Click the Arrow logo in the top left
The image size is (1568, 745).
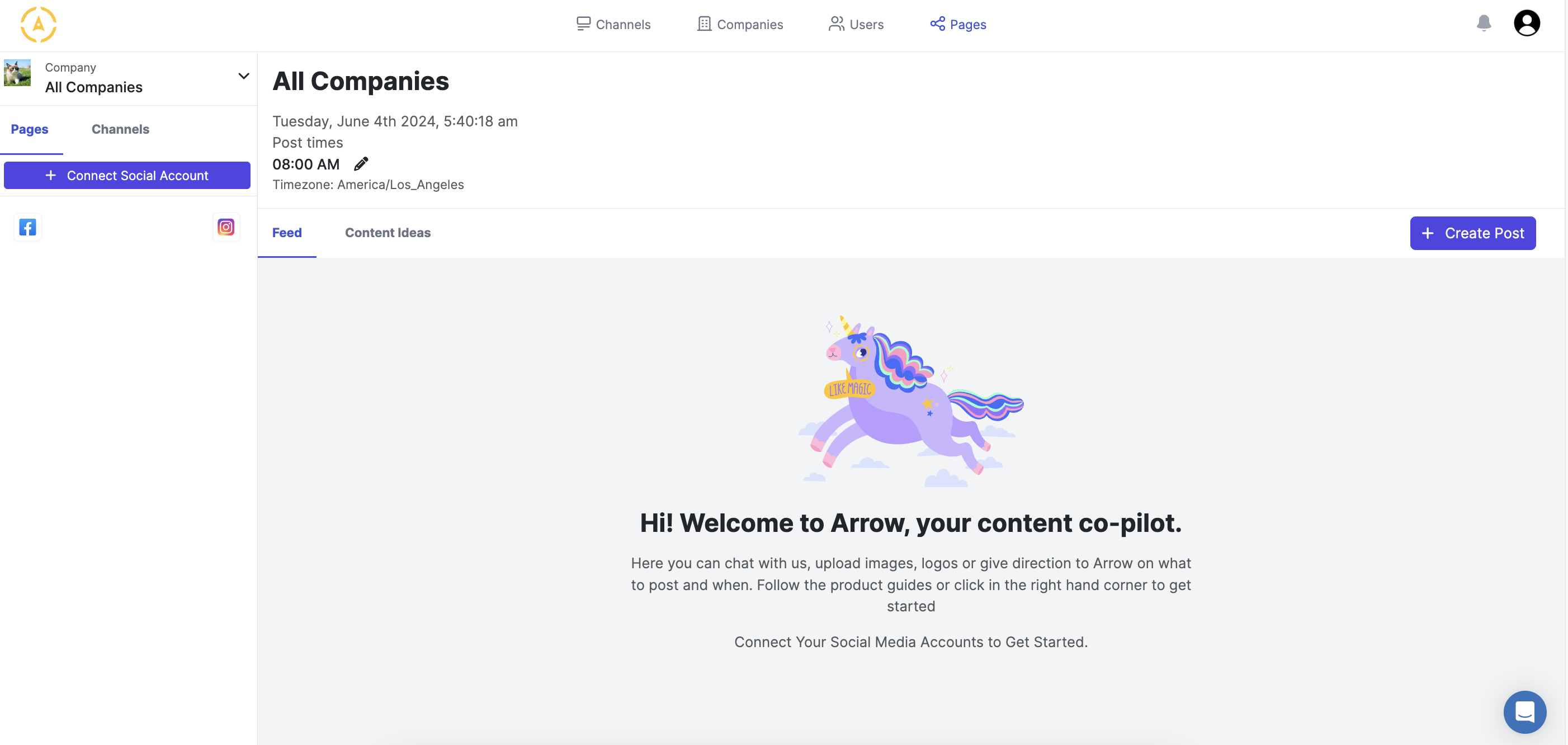pos(37,25)
